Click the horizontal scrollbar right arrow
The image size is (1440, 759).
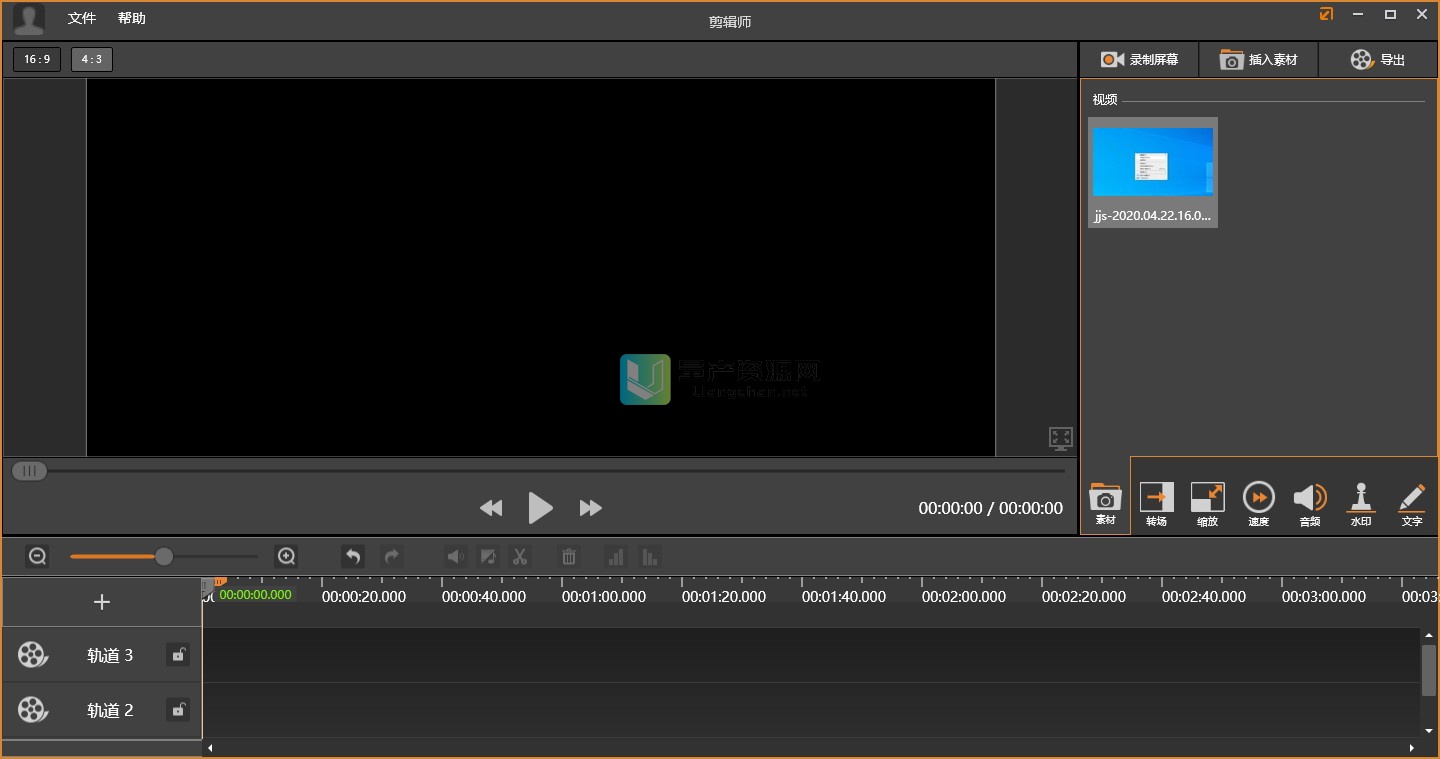(1412, 748)
